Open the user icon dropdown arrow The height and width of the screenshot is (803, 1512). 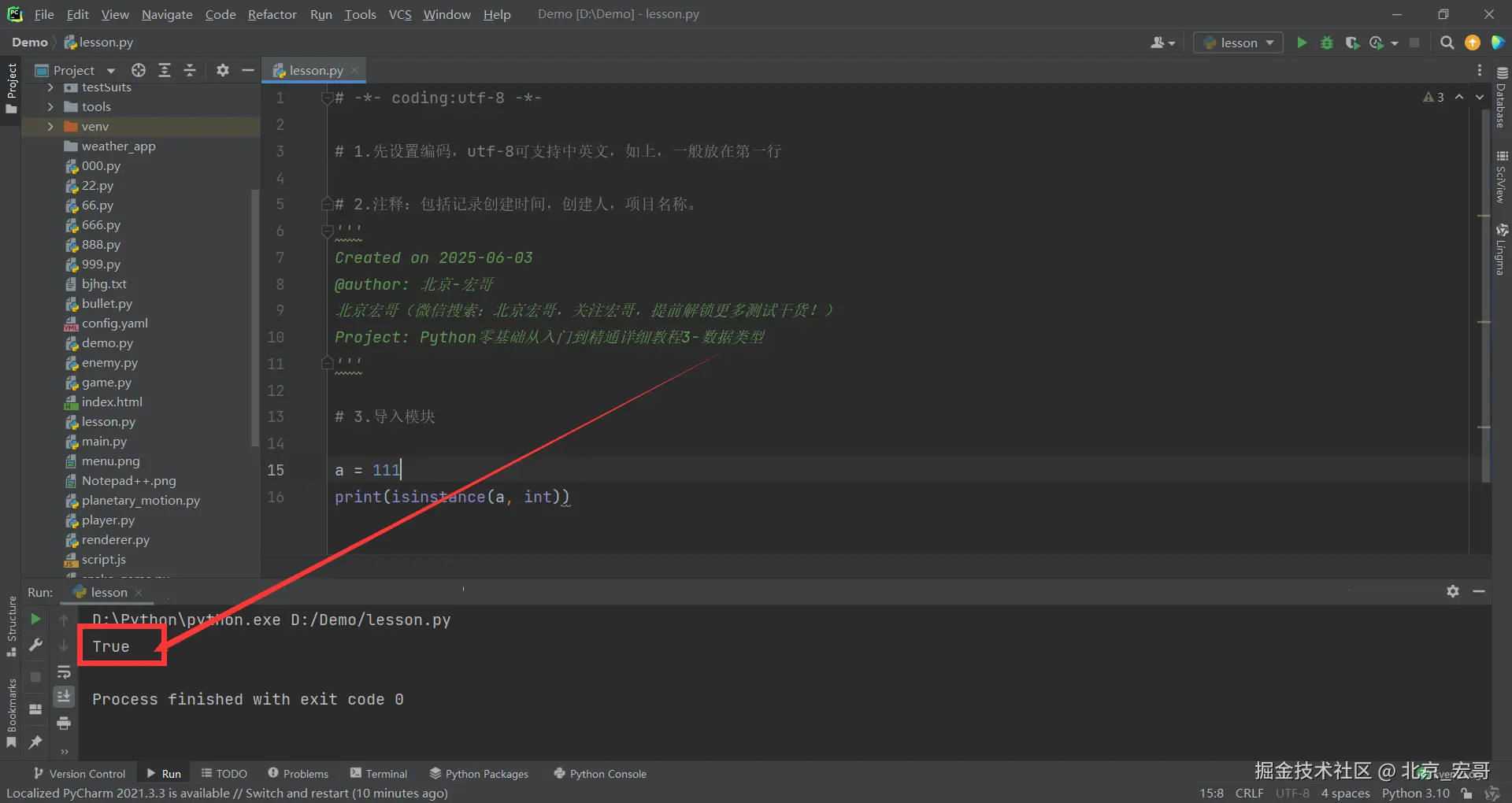[x=1172, y=43]
